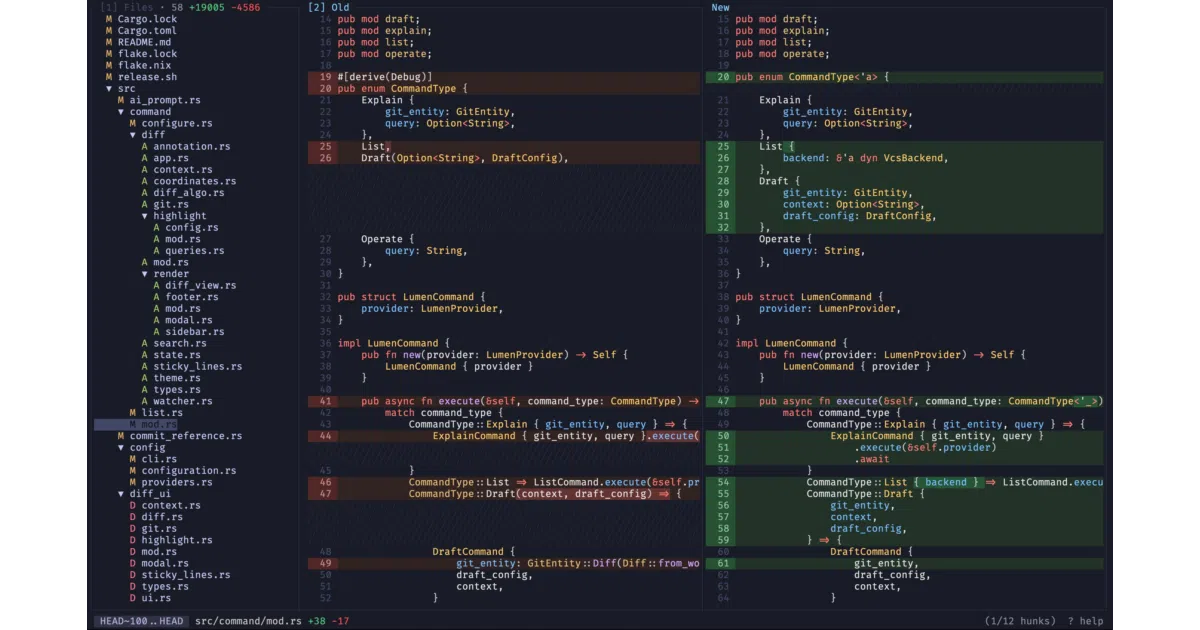The height and width of the screenshot is (630, 1200).
Task: Collapse the highlight folder in file tree
Action: tap(145, 216)
